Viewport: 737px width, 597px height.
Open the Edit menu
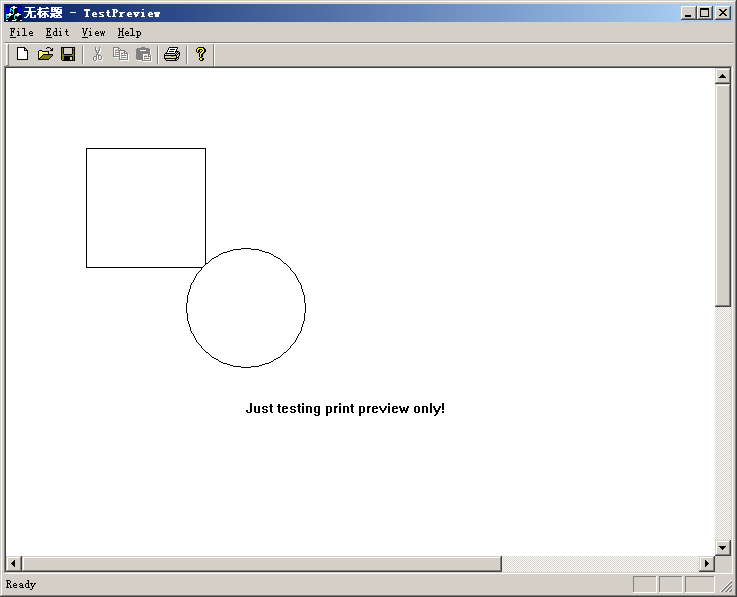pos(57,32)
